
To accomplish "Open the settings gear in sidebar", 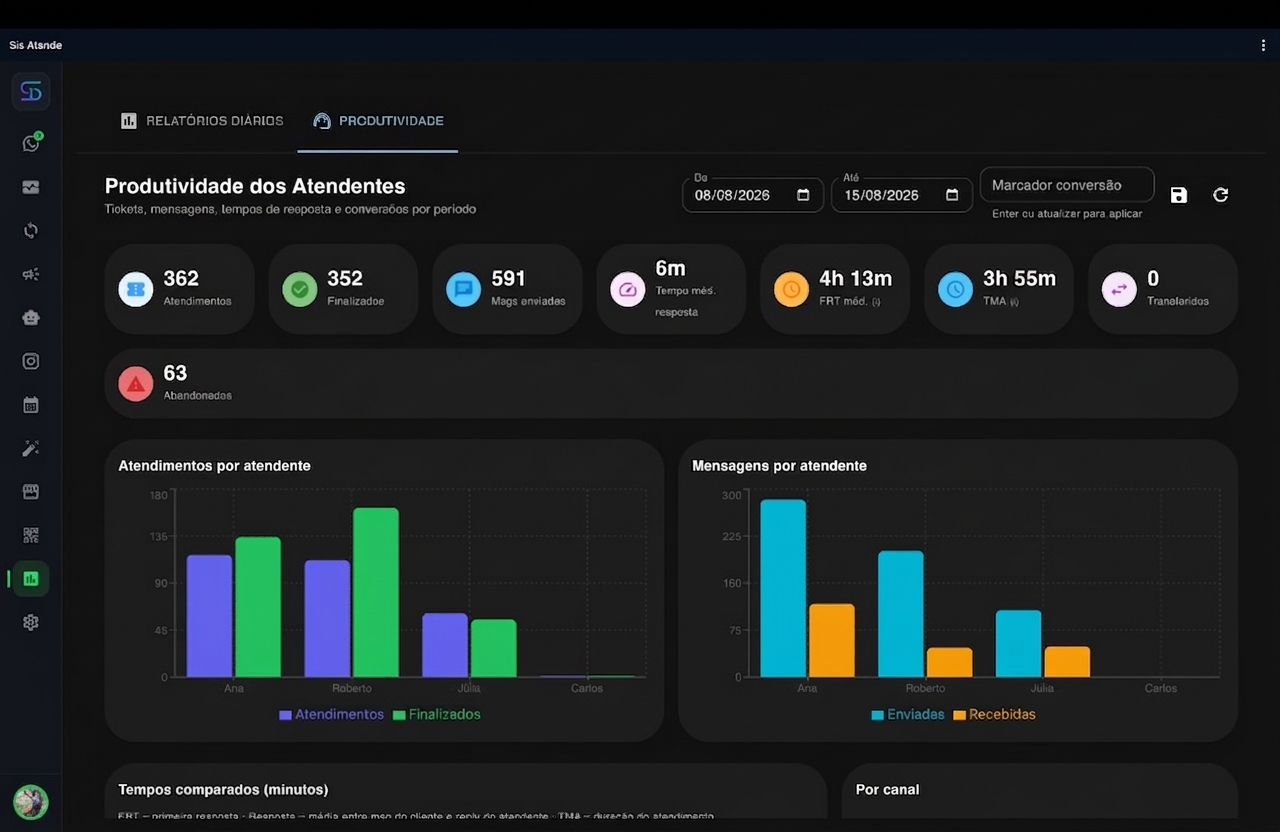I will pos(31,622).
